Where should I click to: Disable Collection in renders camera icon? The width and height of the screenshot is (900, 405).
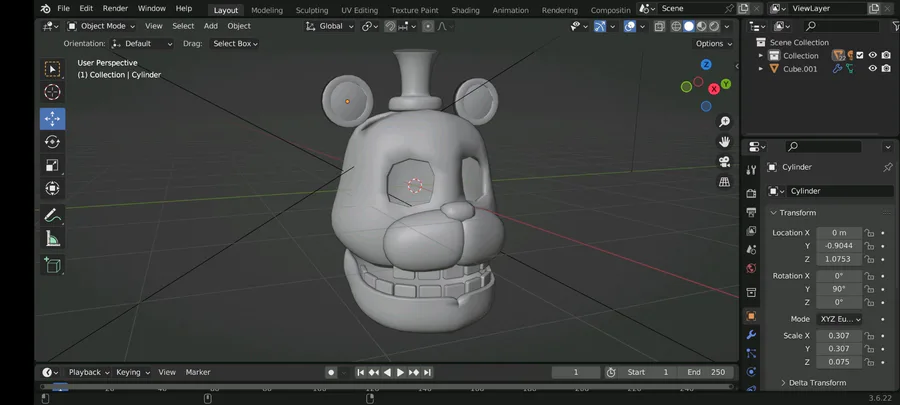pos(886,56)
